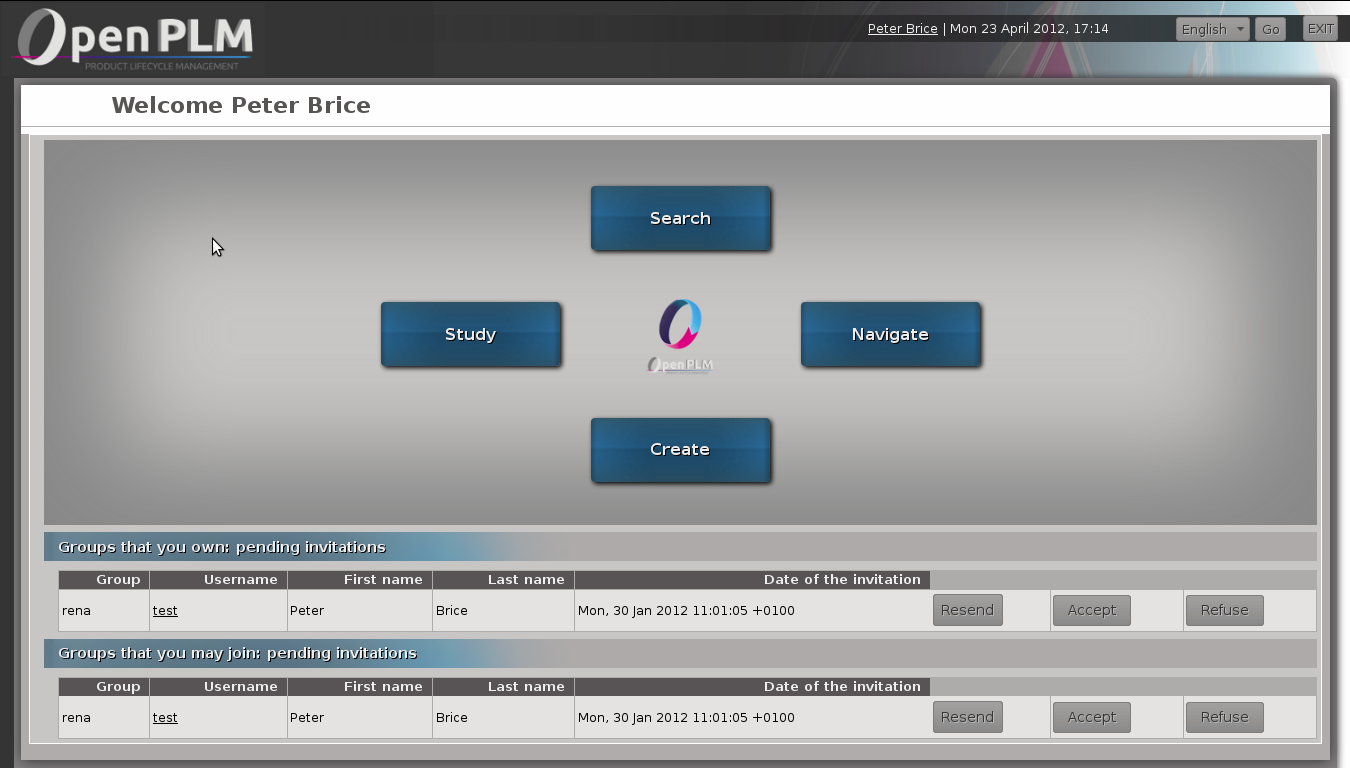Click EXIT to log out
The image size is (1350, 768).
(1319, 28)
